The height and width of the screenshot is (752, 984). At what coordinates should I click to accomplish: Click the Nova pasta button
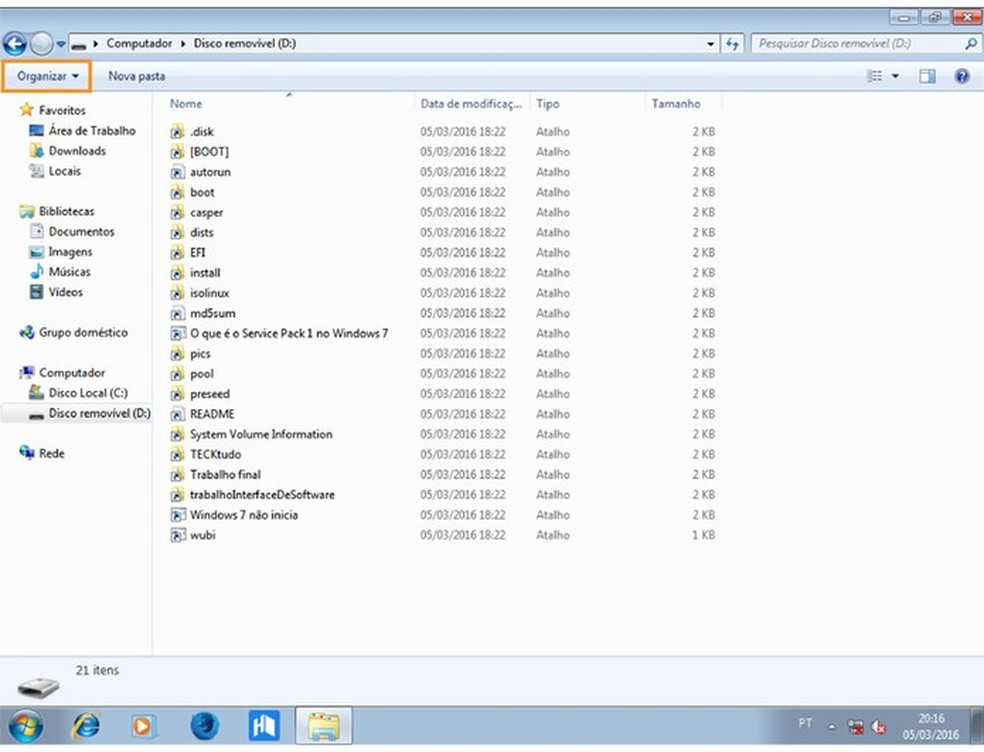coord(137,77)
